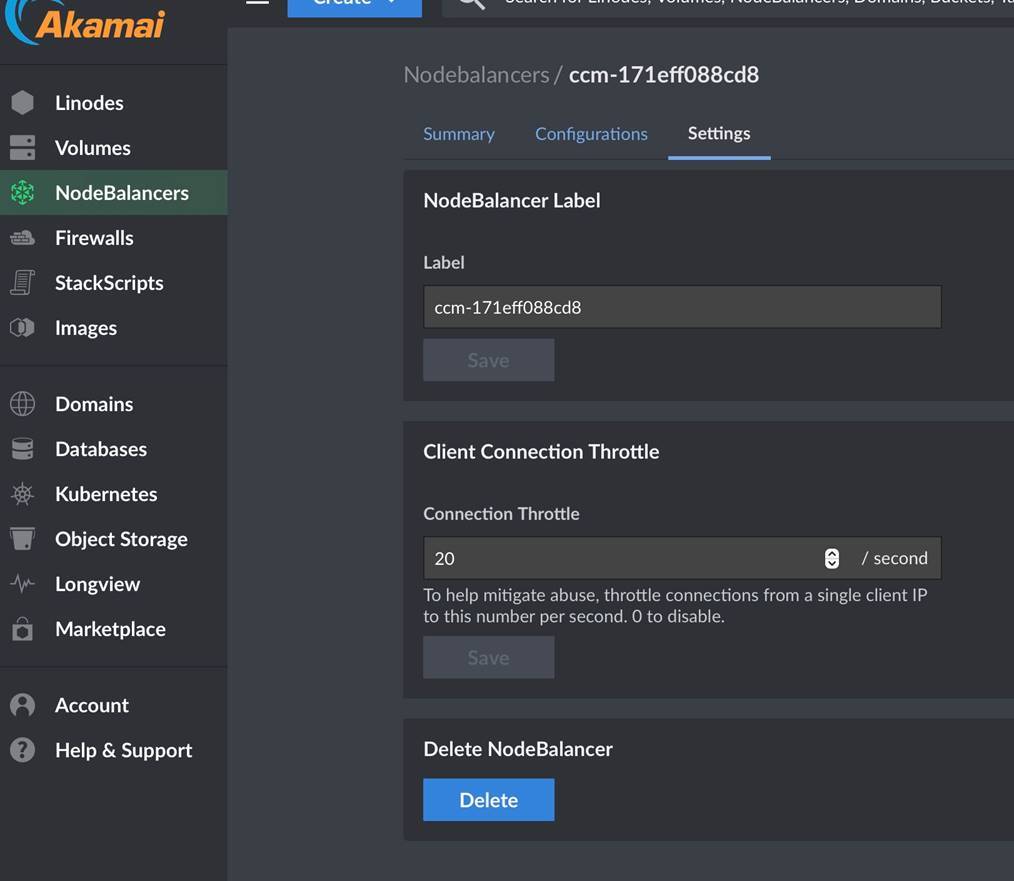The image size is (1014, 881).
Task: Click the Longview pulse icon
Action: pos(22,584)
